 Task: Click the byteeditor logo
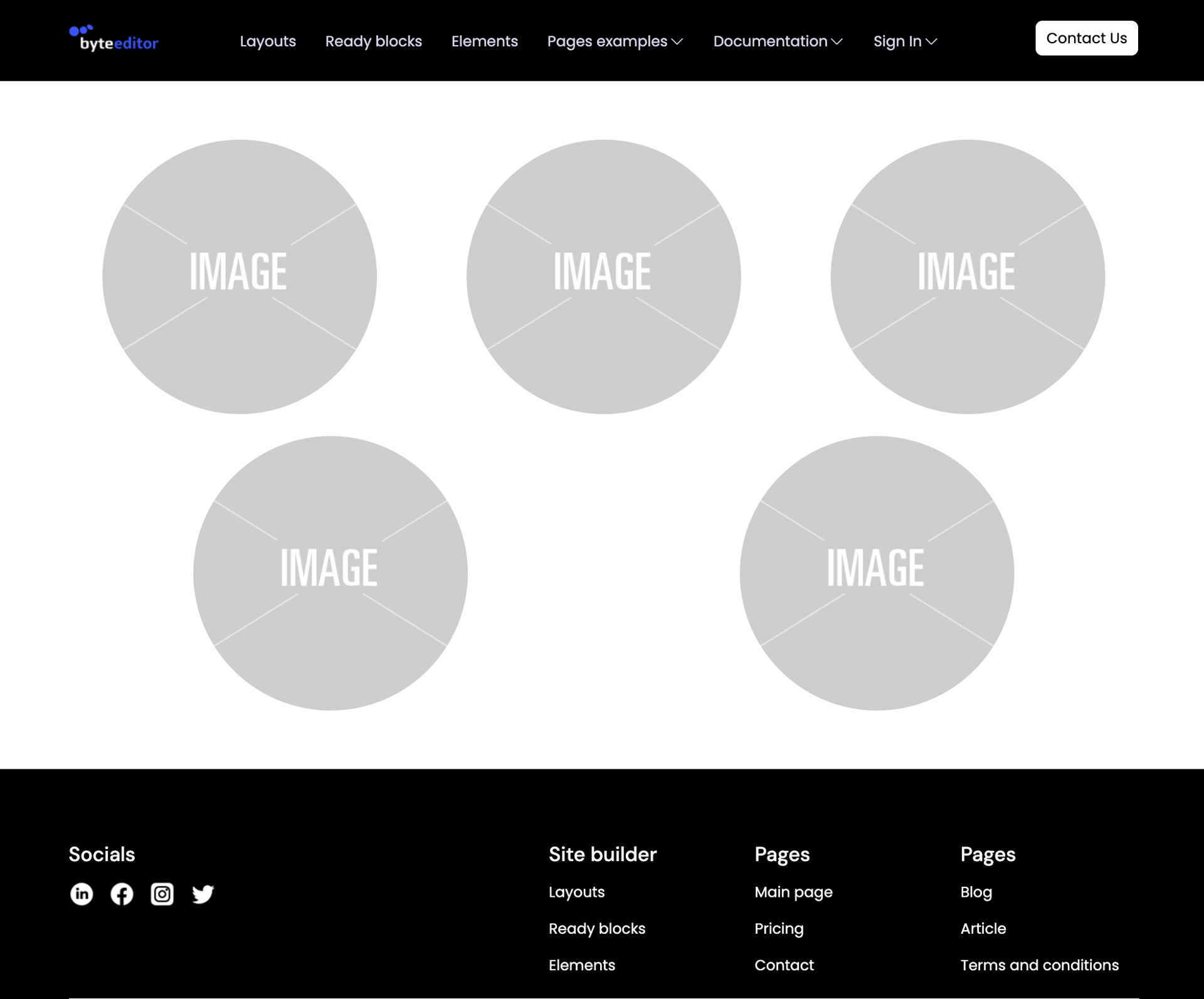coord(114,39)
